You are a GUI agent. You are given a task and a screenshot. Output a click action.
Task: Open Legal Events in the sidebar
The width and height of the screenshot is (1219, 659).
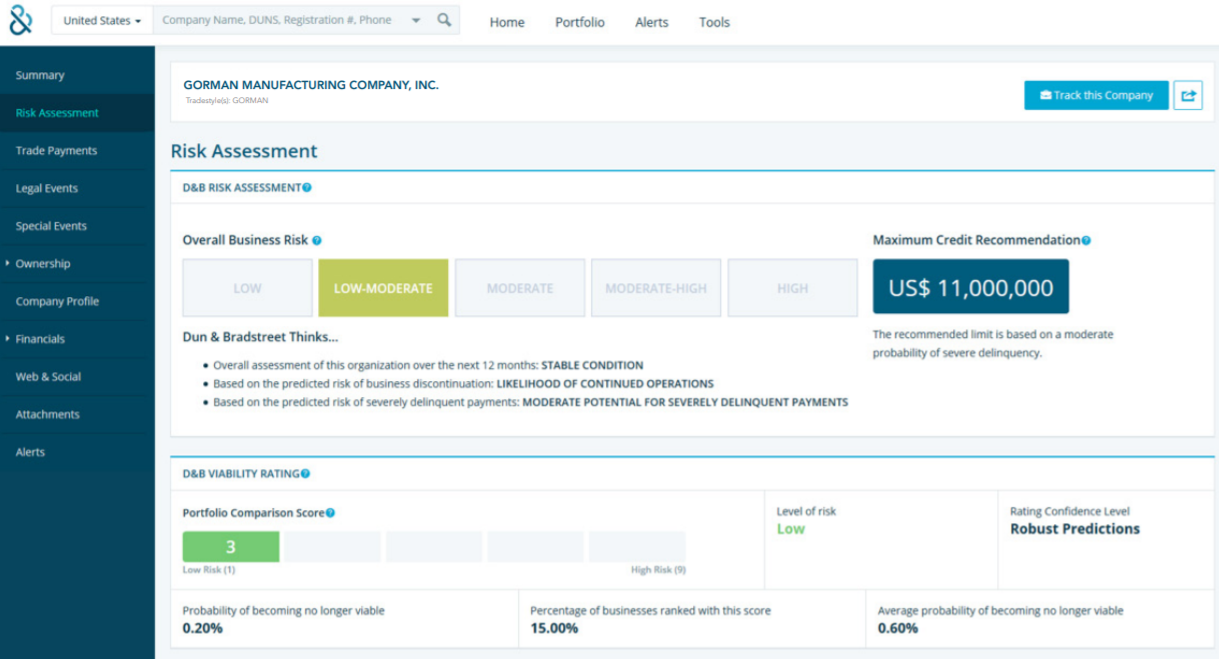tap(47, 189)
